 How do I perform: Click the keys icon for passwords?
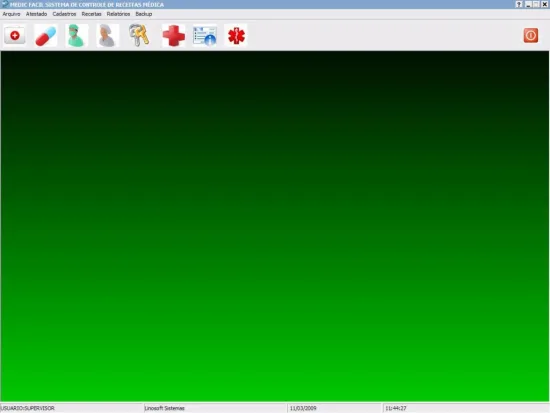pyautogui.click(x=139, y=35)
